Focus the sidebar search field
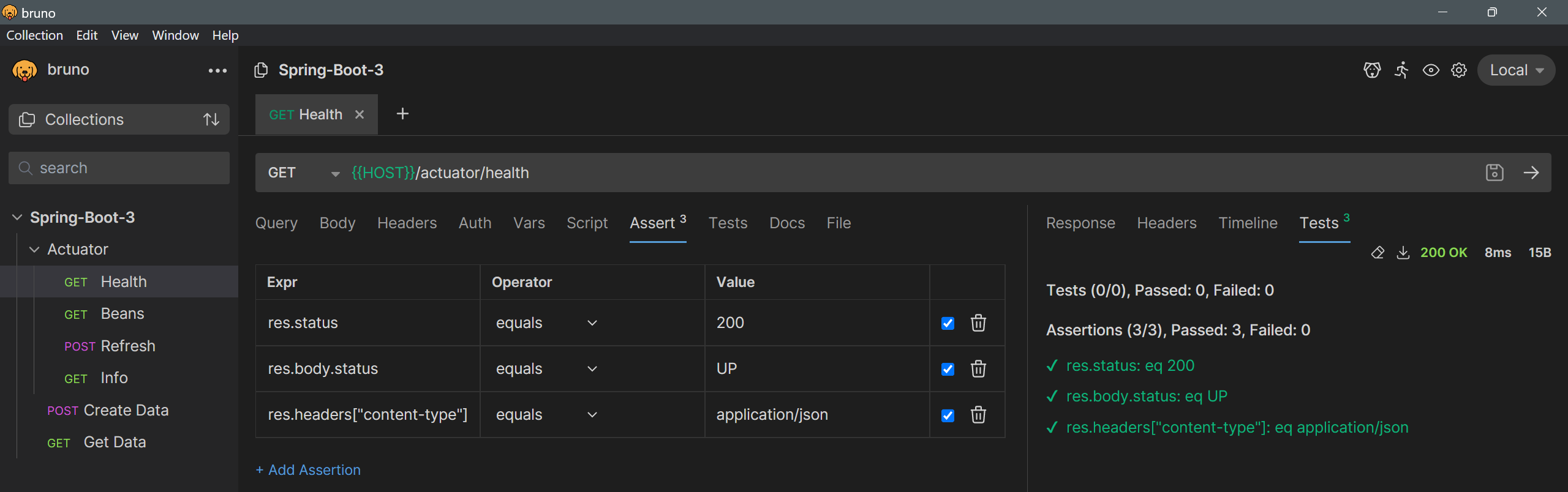The height and width of the screenshot is (492, 1568). [119, 168]
